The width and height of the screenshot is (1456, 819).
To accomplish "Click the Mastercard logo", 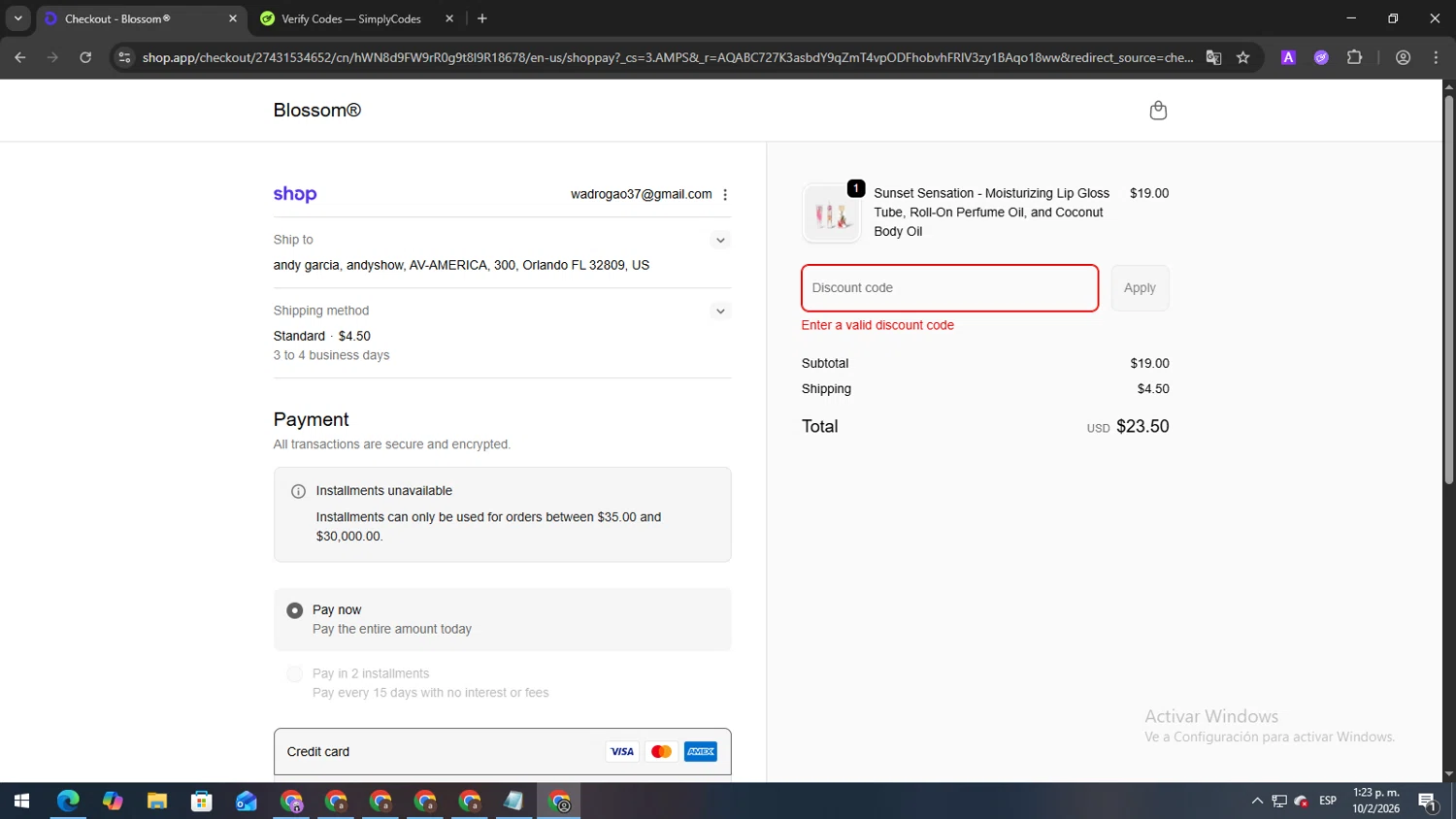I will point(661,752).
